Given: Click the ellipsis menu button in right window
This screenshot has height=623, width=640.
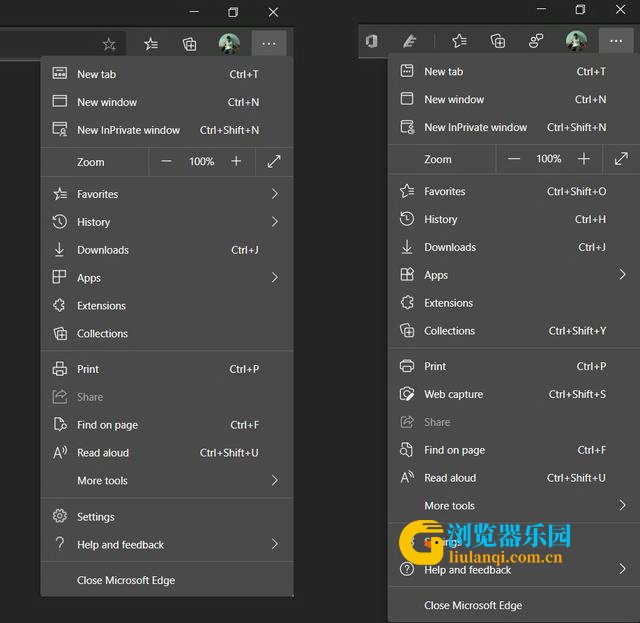Looking at the screenshot, I should (x=616, y=41).
